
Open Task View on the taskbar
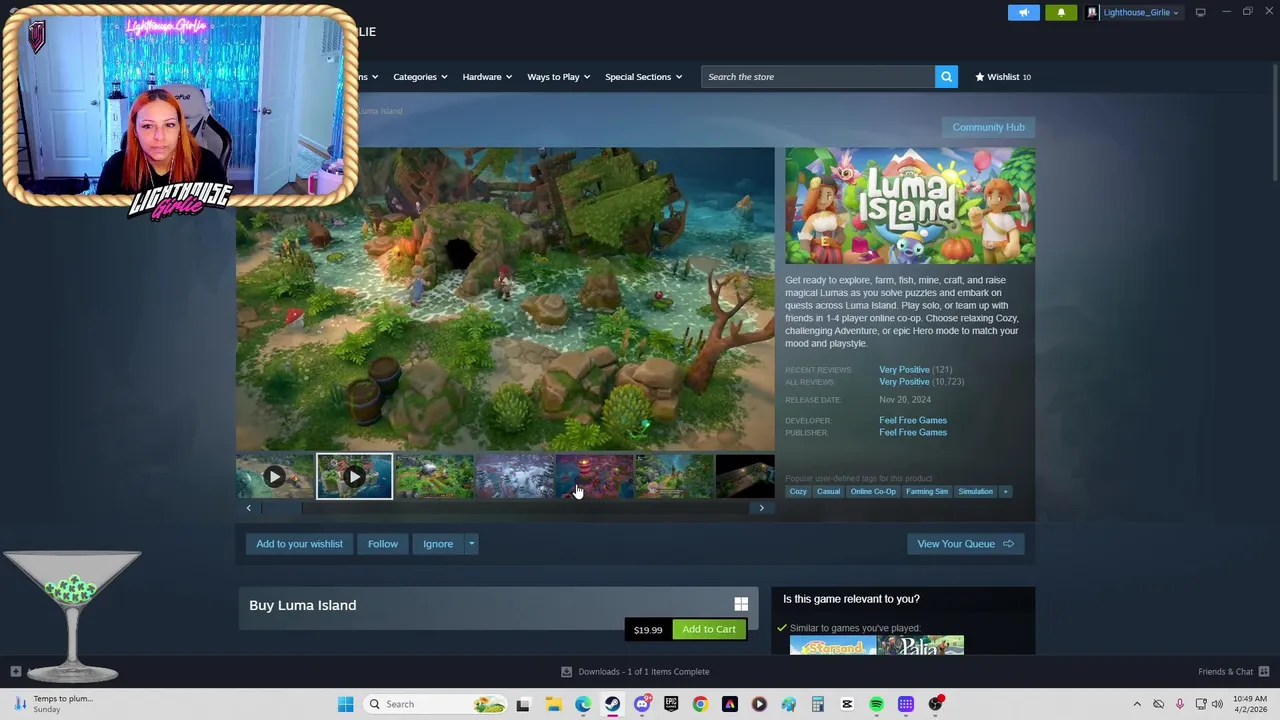click(x=522, y=704)
